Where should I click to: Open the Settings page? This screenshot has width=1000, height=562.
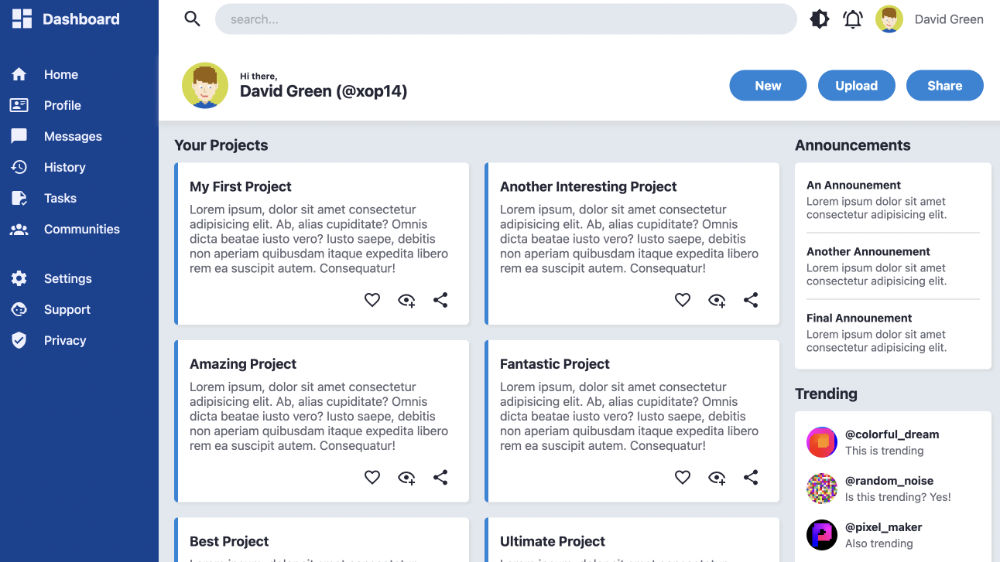point(67,279)
